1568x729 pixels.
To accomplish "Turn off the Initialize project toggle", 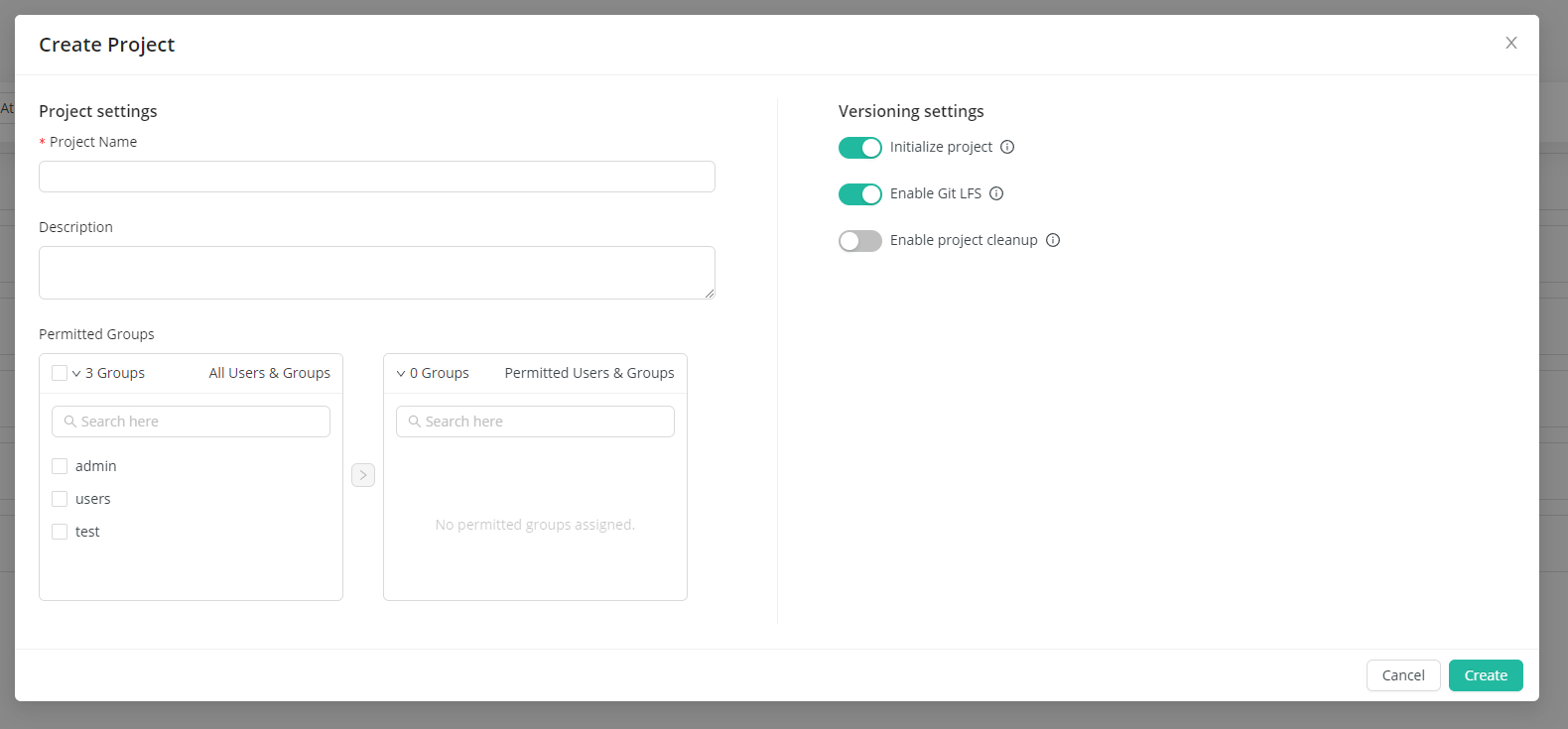I will [859, 148].
